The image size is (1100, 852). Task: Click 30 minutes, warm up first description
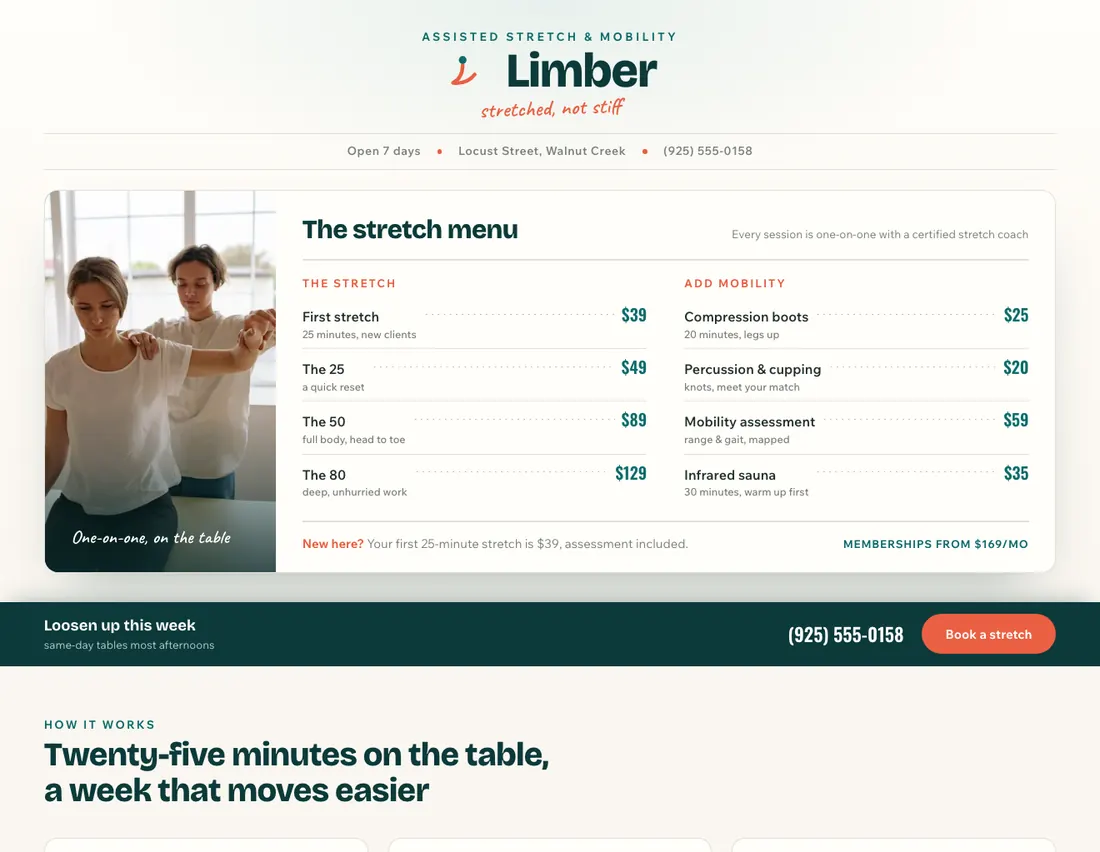point(746,492)
